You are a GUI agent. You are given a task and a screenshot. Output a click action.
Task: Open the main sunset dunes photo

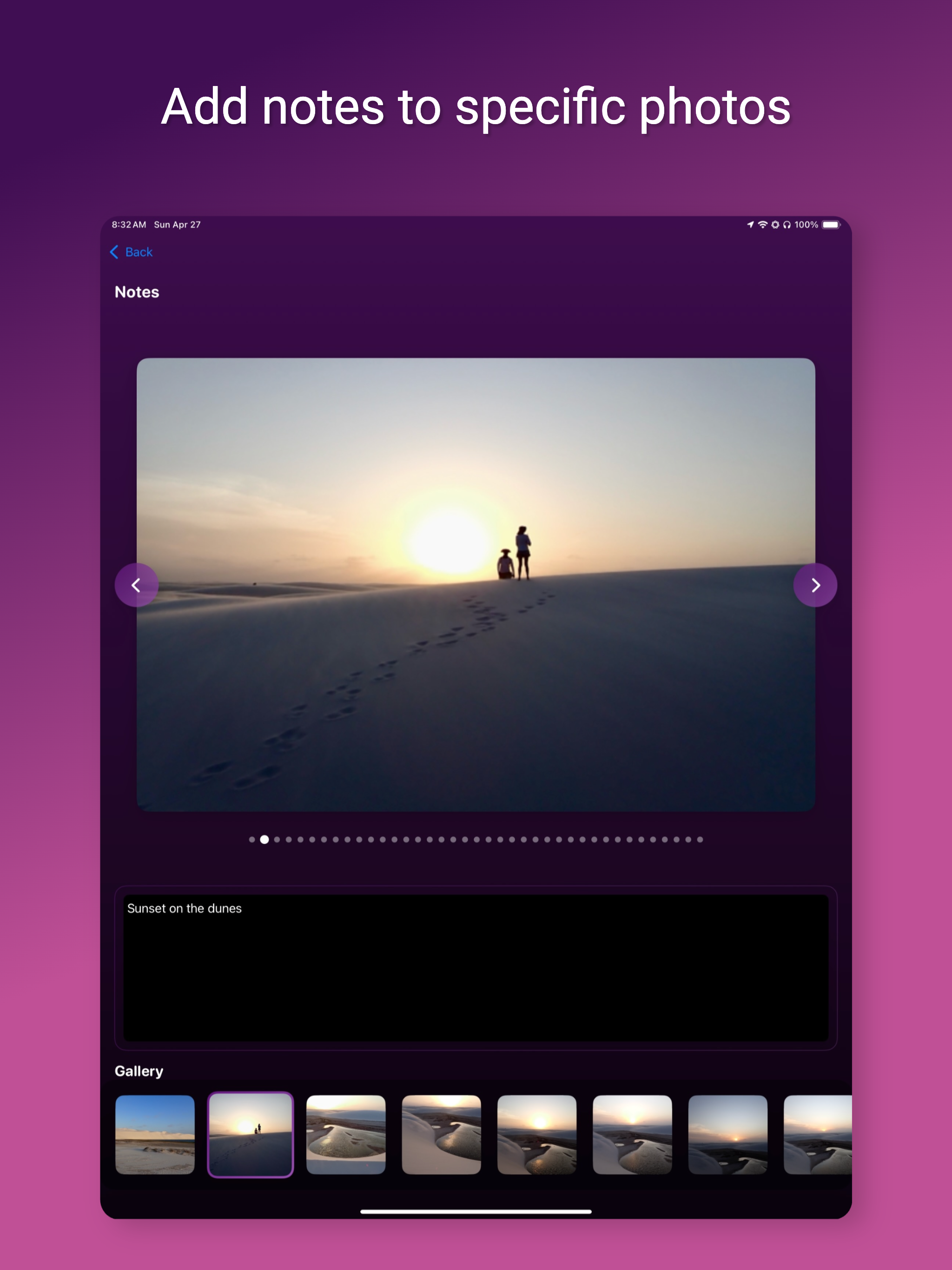[x=476, y=584]
